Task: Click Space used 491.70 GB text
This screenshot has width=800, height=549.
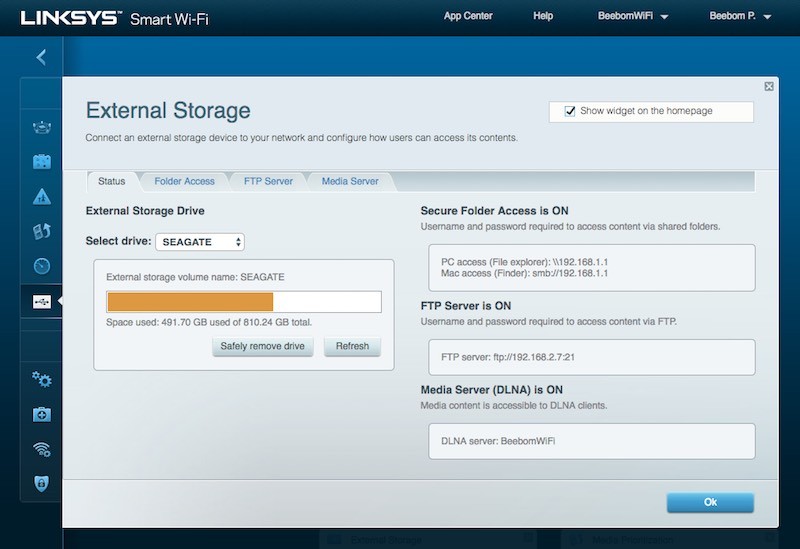Action: coord(209,322)
